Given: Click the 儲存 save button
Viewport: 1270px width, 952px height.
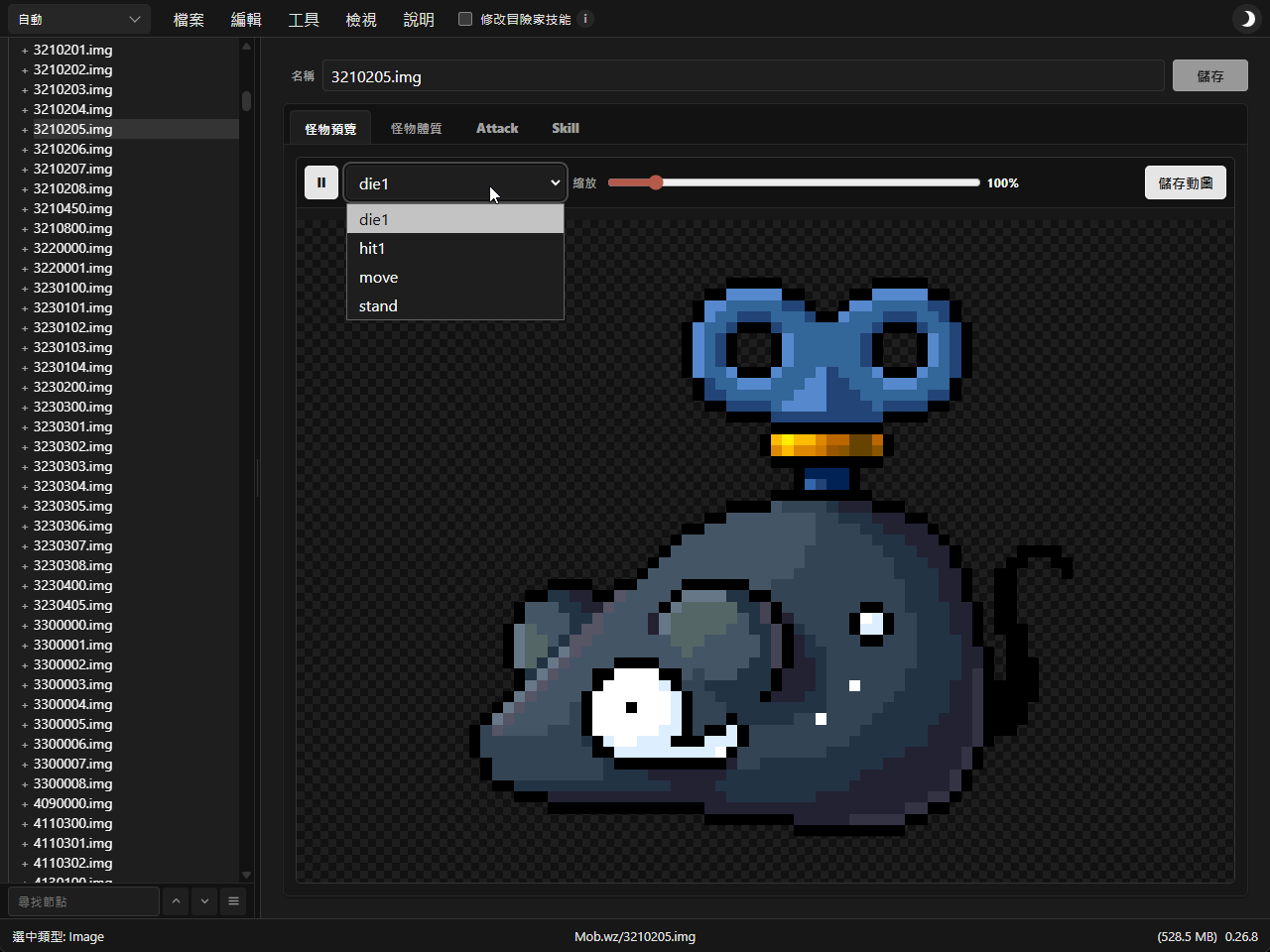Looking at the screenshot, I should coord(1210,75).
